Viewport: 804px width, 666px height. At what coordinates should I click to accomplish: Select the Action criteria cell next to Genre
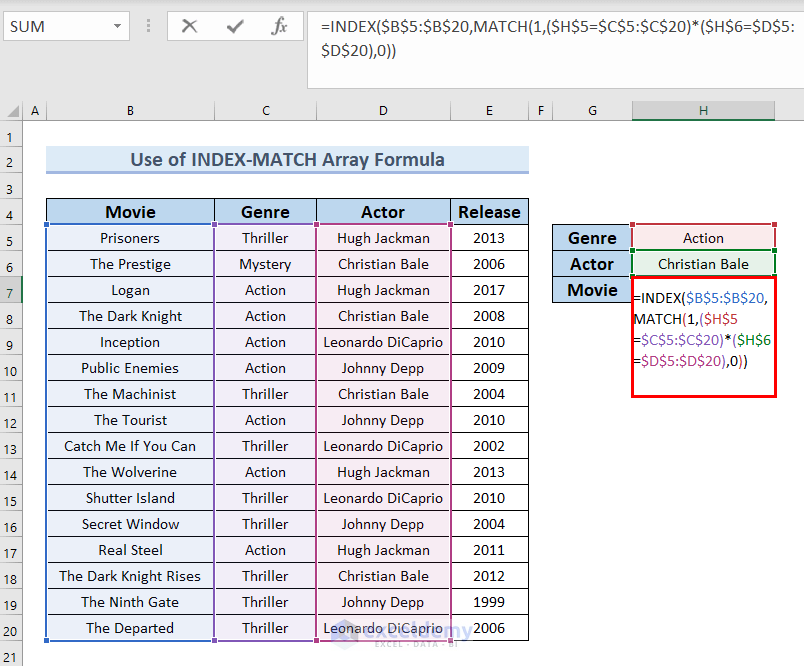703,238
